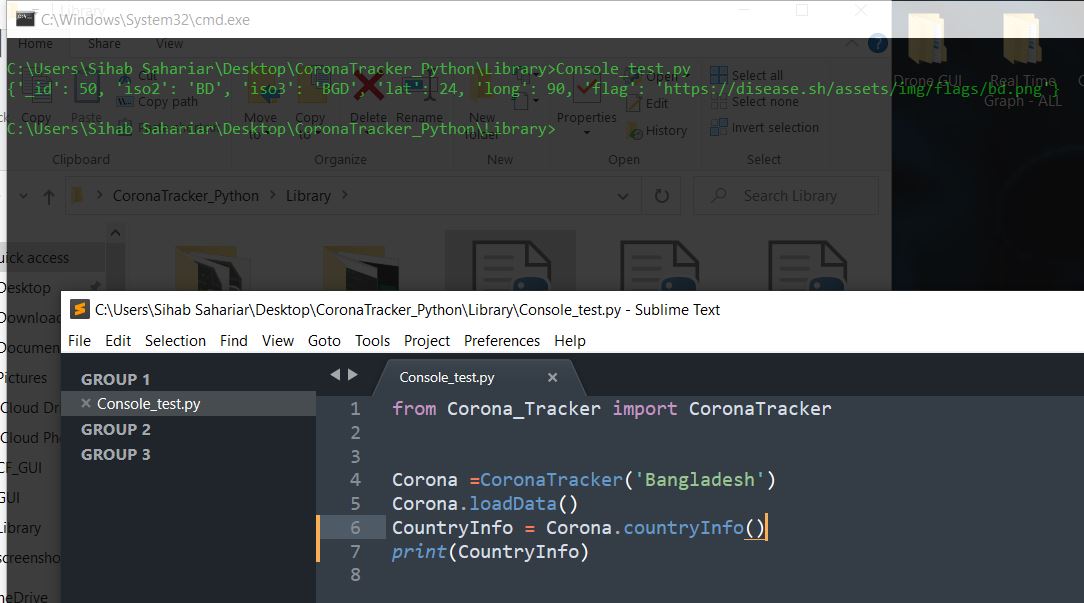This screenshot has width=1084, height=603.
Task: Open the Help menu in Sublime Text
Action: pos(570,341)
